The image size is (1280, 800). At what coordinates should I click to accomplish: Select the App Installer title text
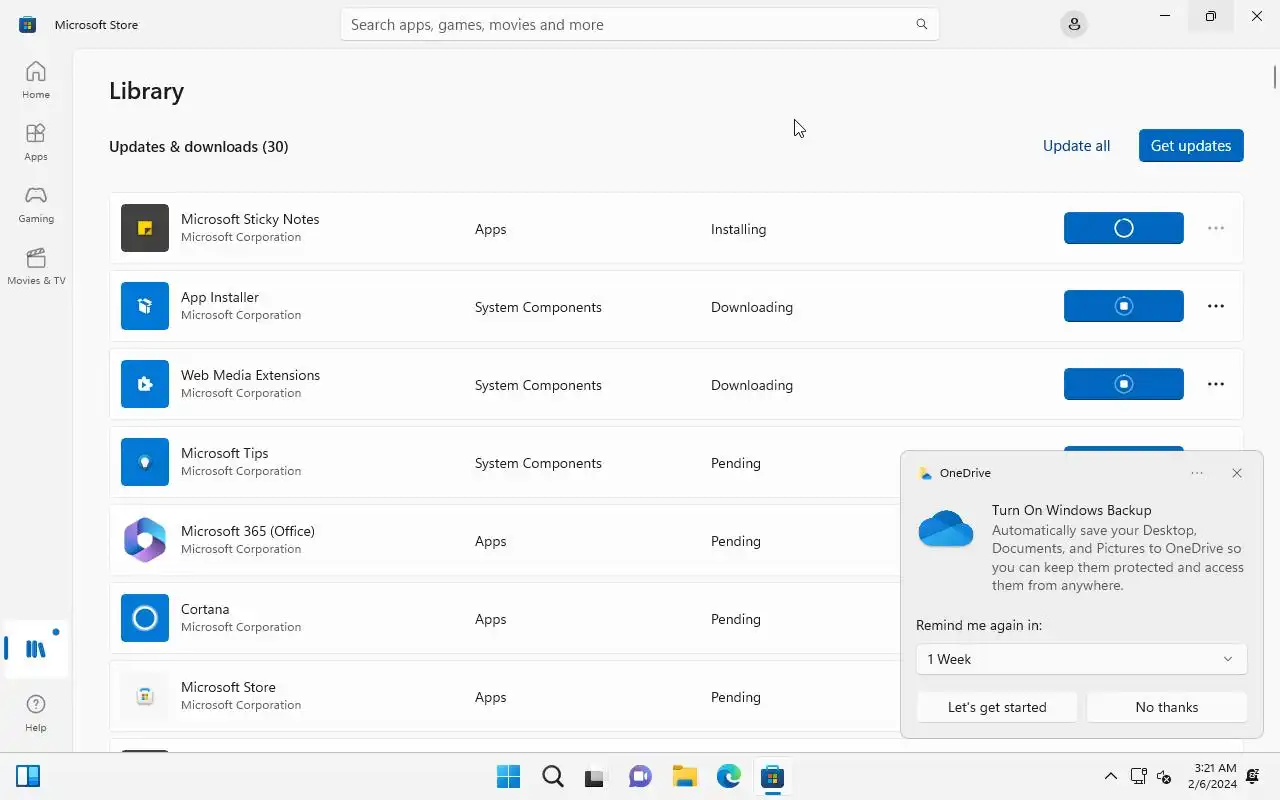pyautogui.click(x=220, y=297)
